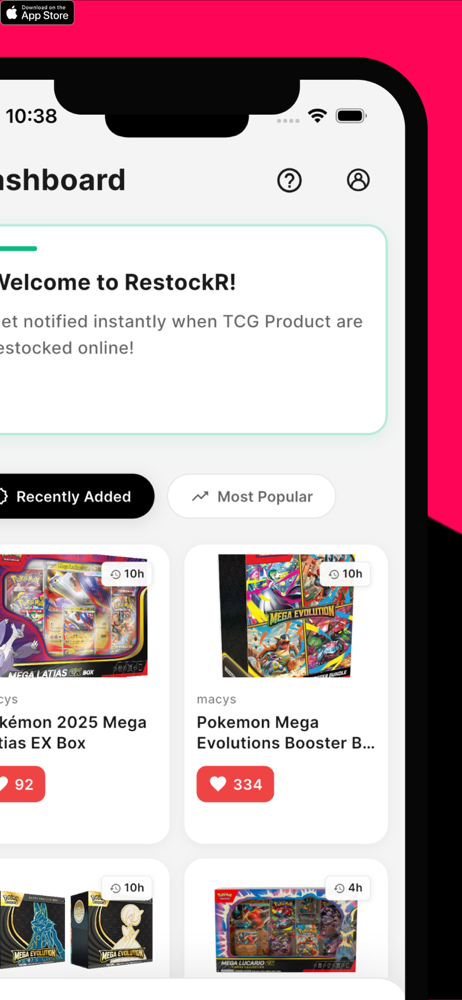The image size is (462, 1000).
Task: Like Pokemon Mega Evolutions Booster with 334 button
Action: [235, 784]
